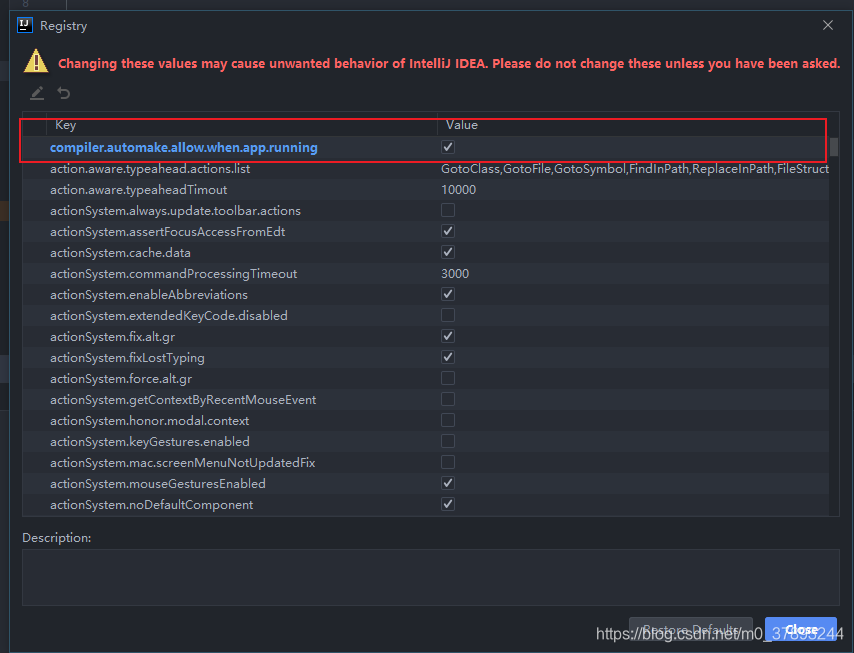This screenshot has height=653, width=854.
Task: Click the yellow warning triangle icon
Action: 36,61
